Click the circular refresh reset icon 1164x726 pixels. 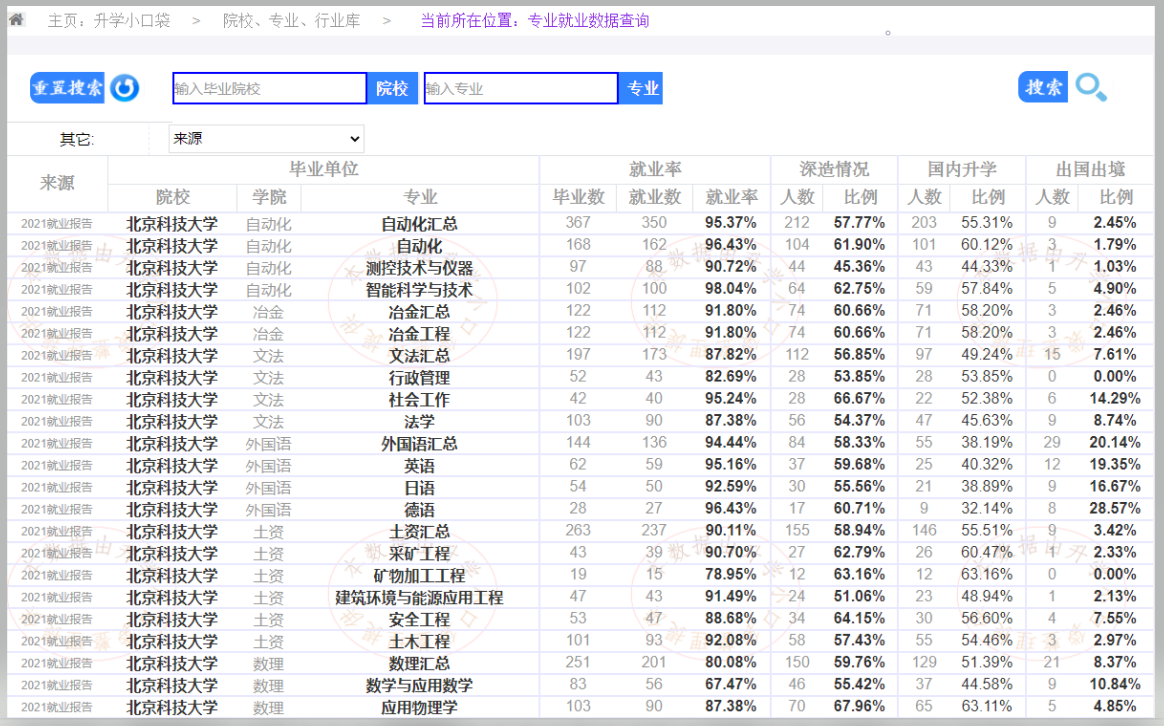[x=124, y=88]
